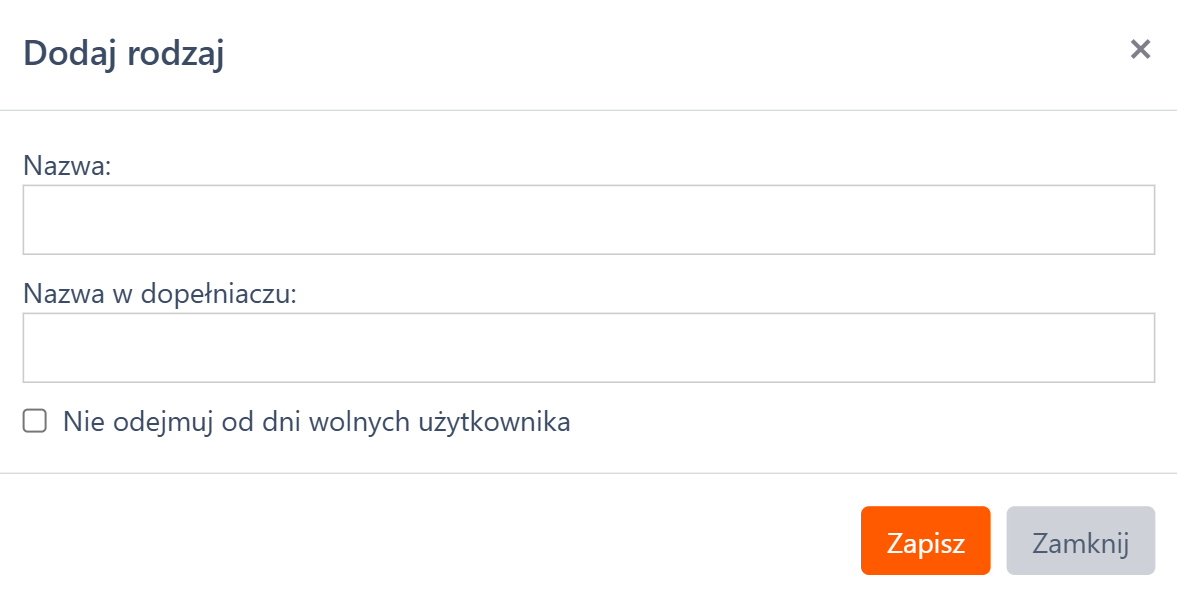Place cursor in the second text field
Image resolution: width=1177 pixels, height=591 pixels.
(x=588, y=347)
